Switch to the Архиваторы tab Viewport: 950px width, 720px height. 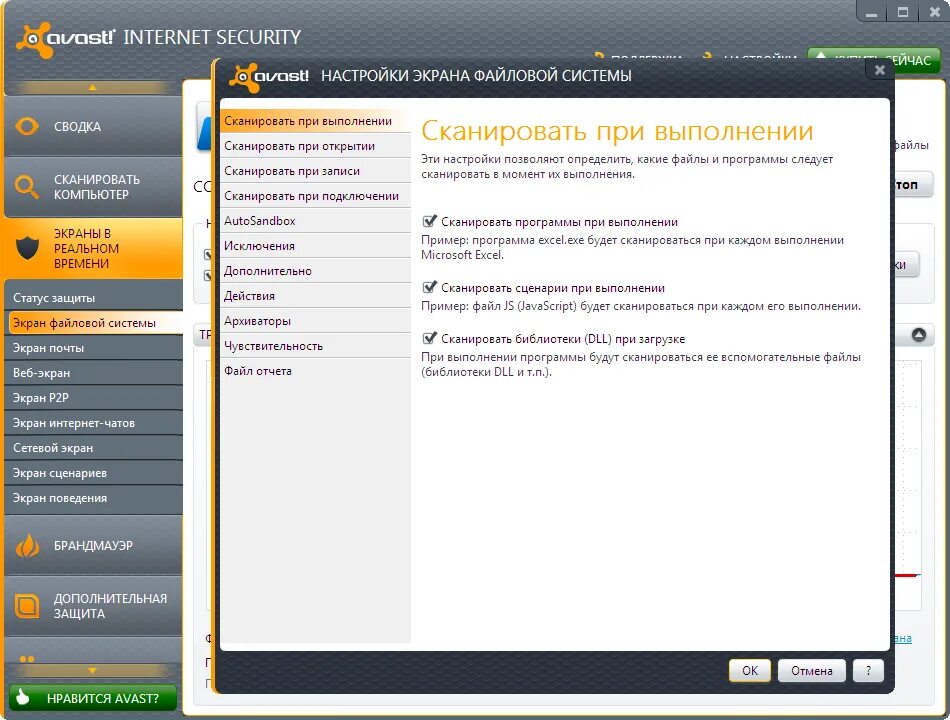pos(315,321)
